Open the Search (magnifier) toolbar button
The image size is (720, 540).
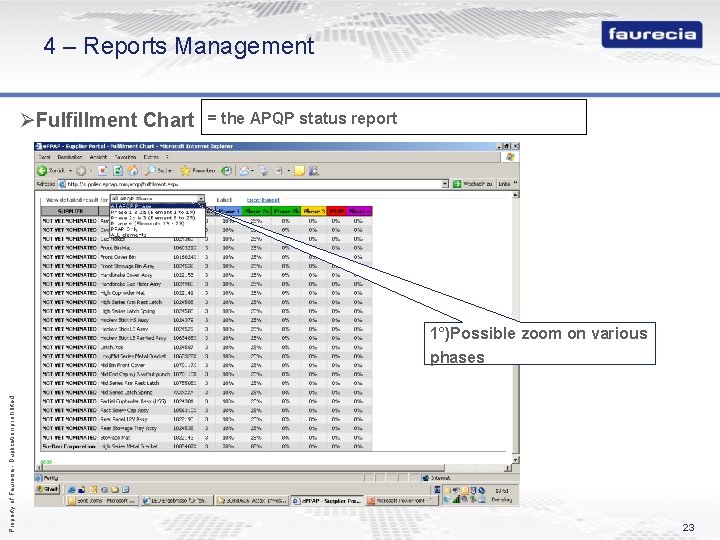coord(159,171)
